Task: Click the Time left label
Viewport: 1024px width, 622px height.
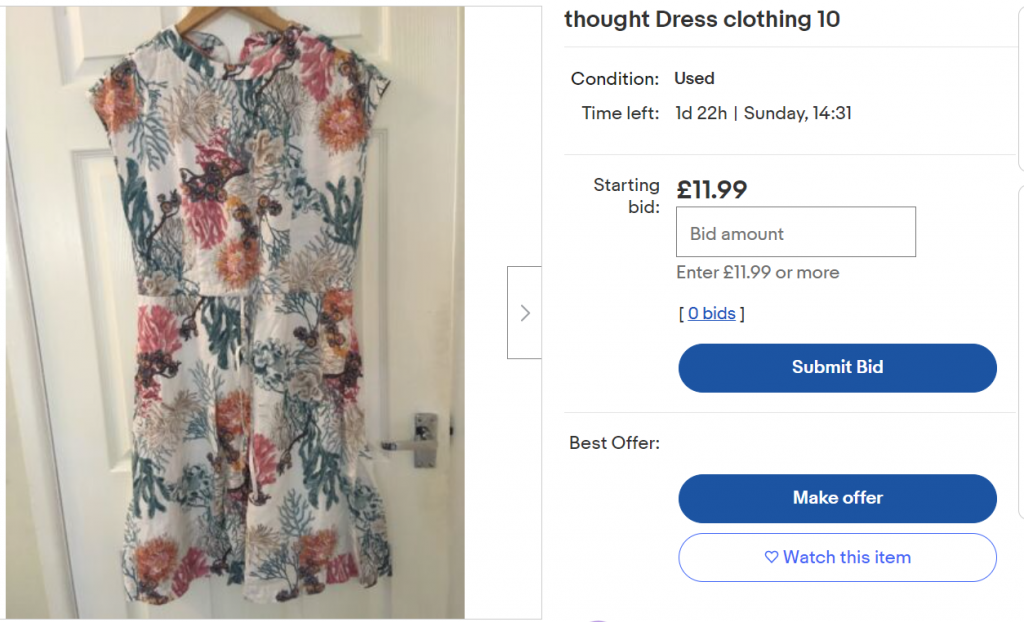Action: tap(620, 113)
